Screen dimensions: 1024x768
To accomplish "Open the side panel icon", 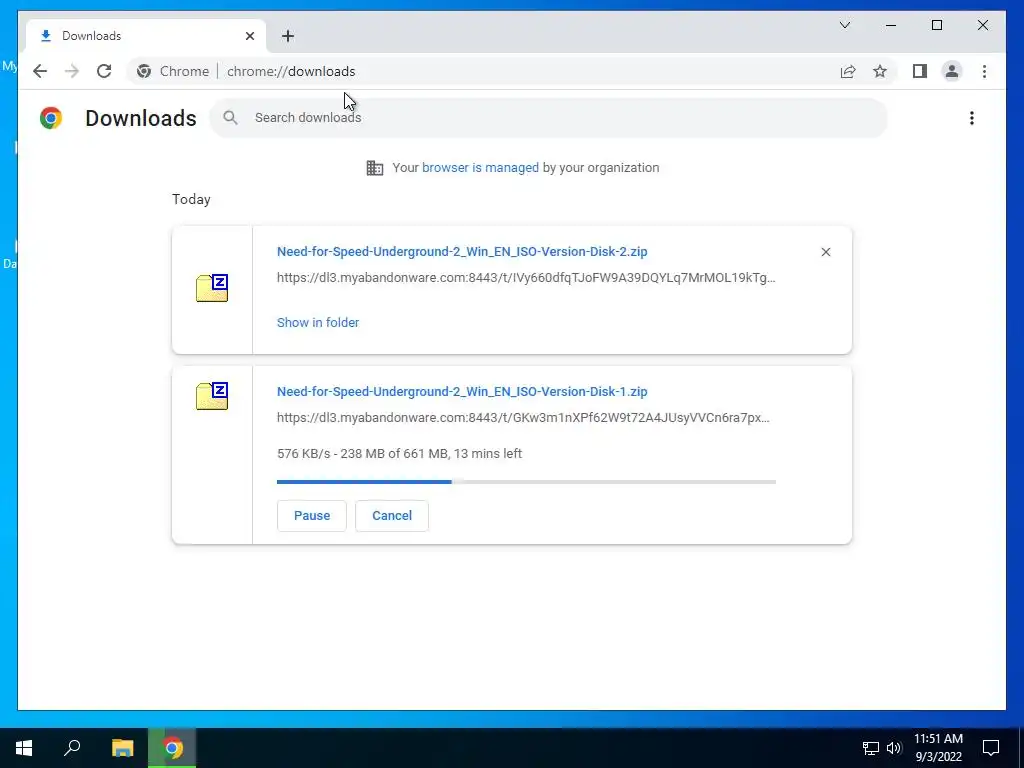I will (920, 71).
